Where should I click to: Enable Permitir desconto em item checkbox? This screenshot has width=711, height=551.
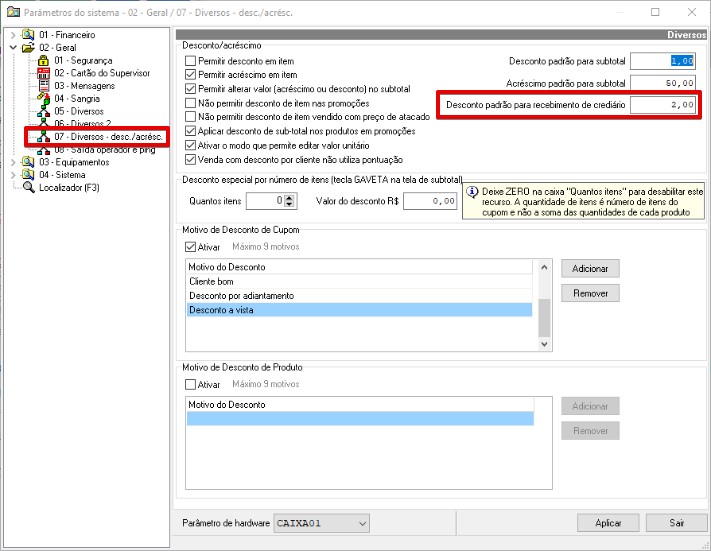tap(190, 61)
